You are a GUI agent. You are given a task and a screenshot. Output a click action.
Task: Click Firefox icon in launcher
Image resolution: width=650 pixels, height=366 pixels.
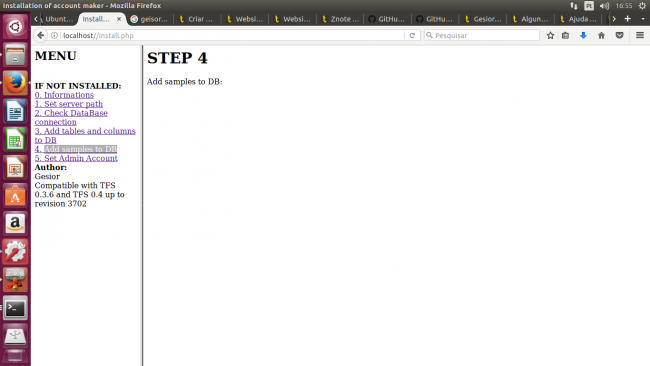click(15, 83)
